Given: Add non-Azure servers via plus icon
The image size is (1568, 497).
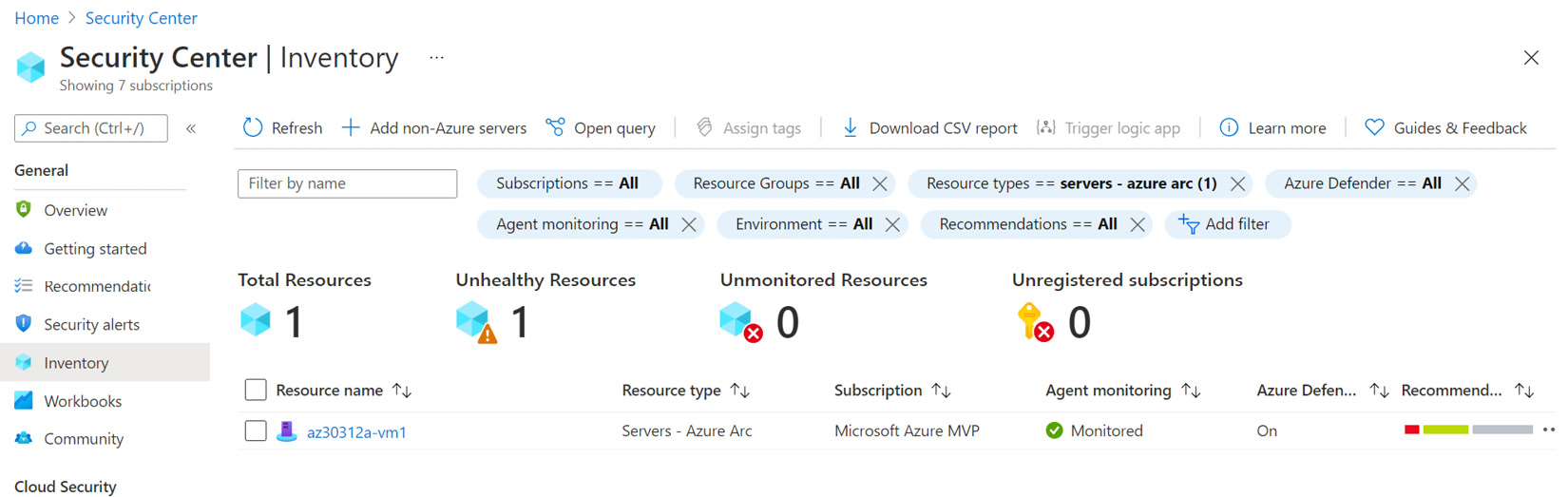Looking at the screenshot, I should click(x=351, y=127).
